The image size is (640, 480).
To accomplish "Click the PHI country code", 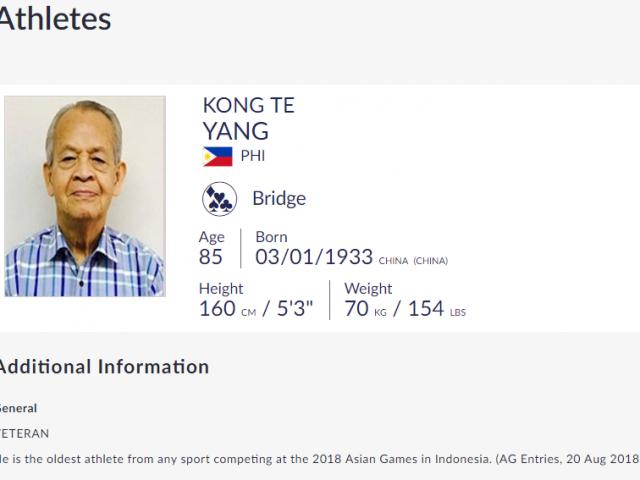I will coord(252,156).
